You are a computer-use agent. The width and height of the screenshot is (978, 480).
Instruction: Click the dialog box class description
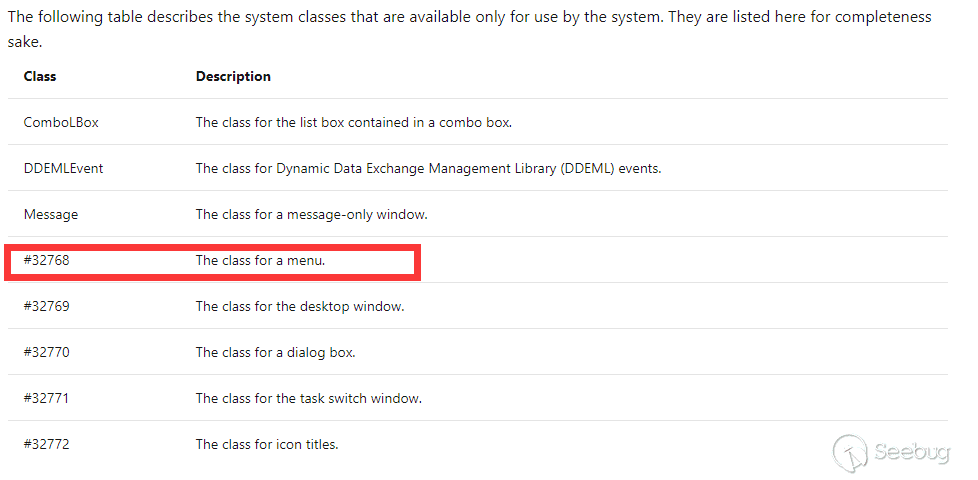[x=276, y=353]
